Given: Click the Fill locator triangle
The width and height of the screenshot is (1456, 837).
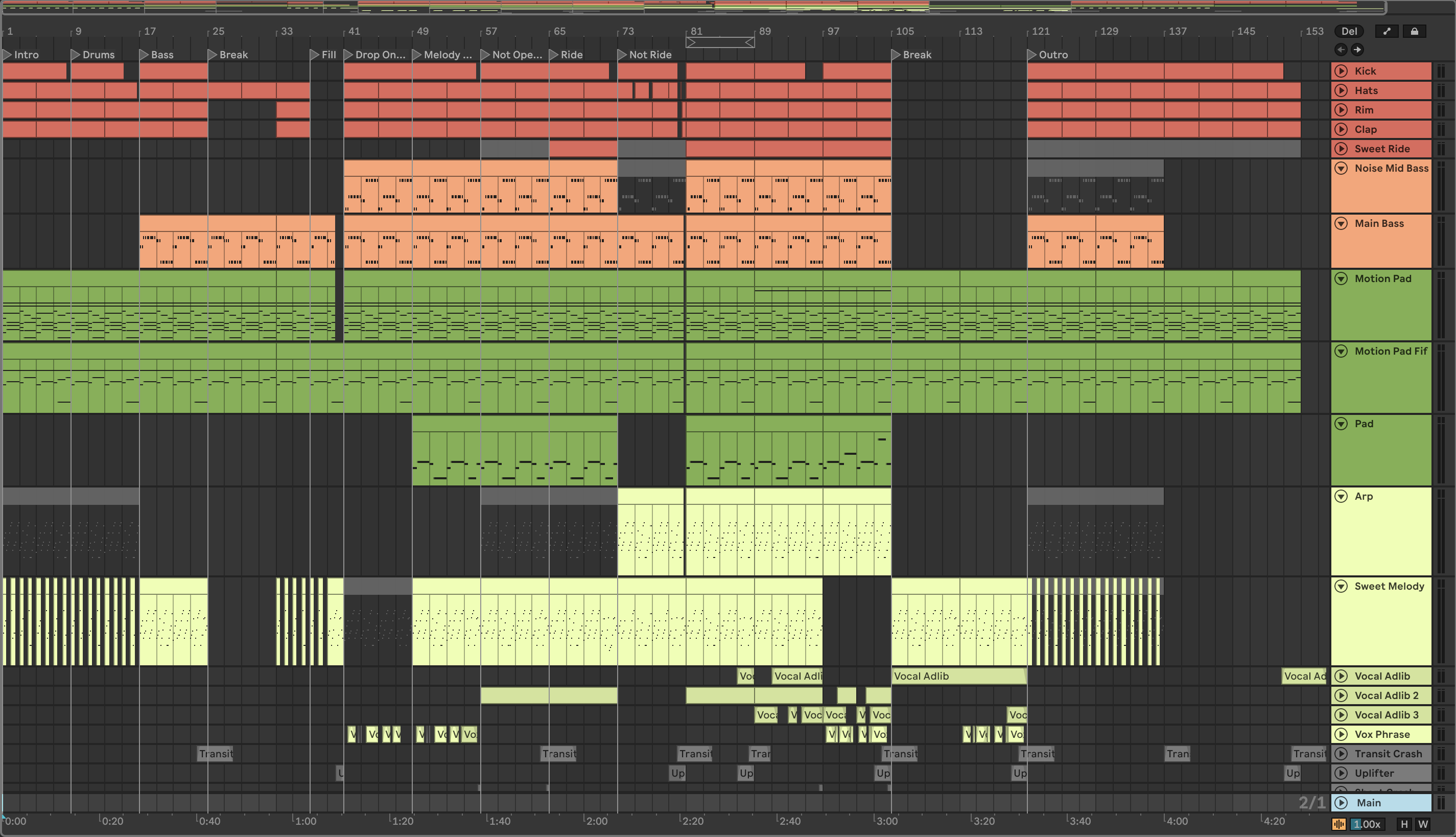Looking at the screenshot, I should [x=315, y=55].
